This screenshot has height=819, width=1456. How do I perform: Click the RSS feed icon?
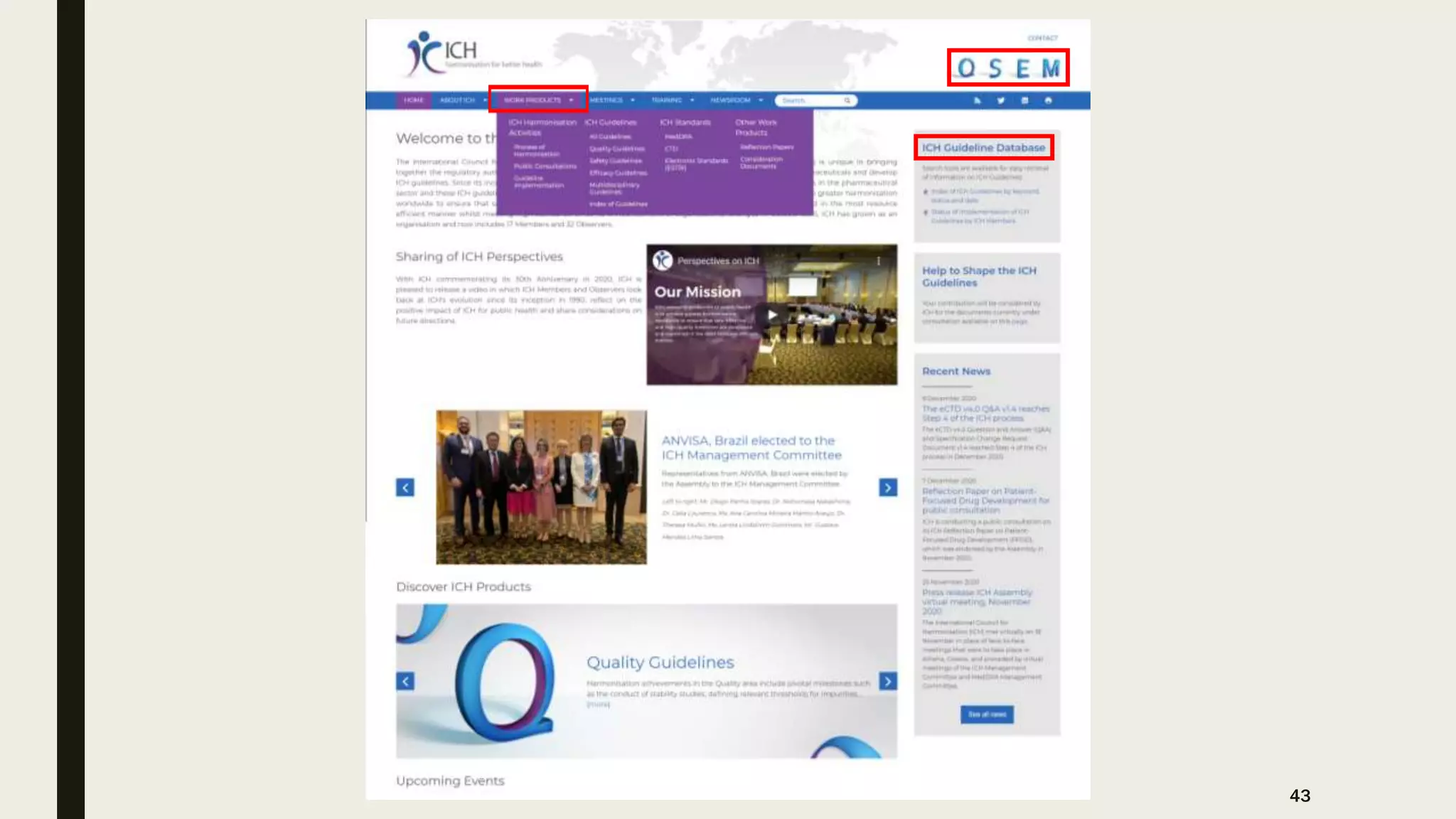coord(978,101)
